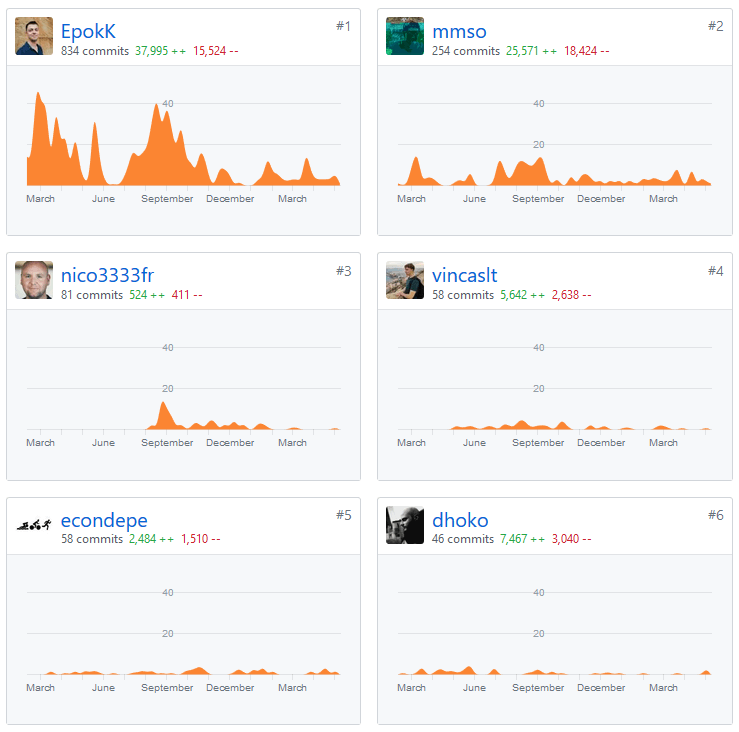This screenshot has height=732, width=739.
Task: Visit the dhoko profile link
Action: [460, 520]
